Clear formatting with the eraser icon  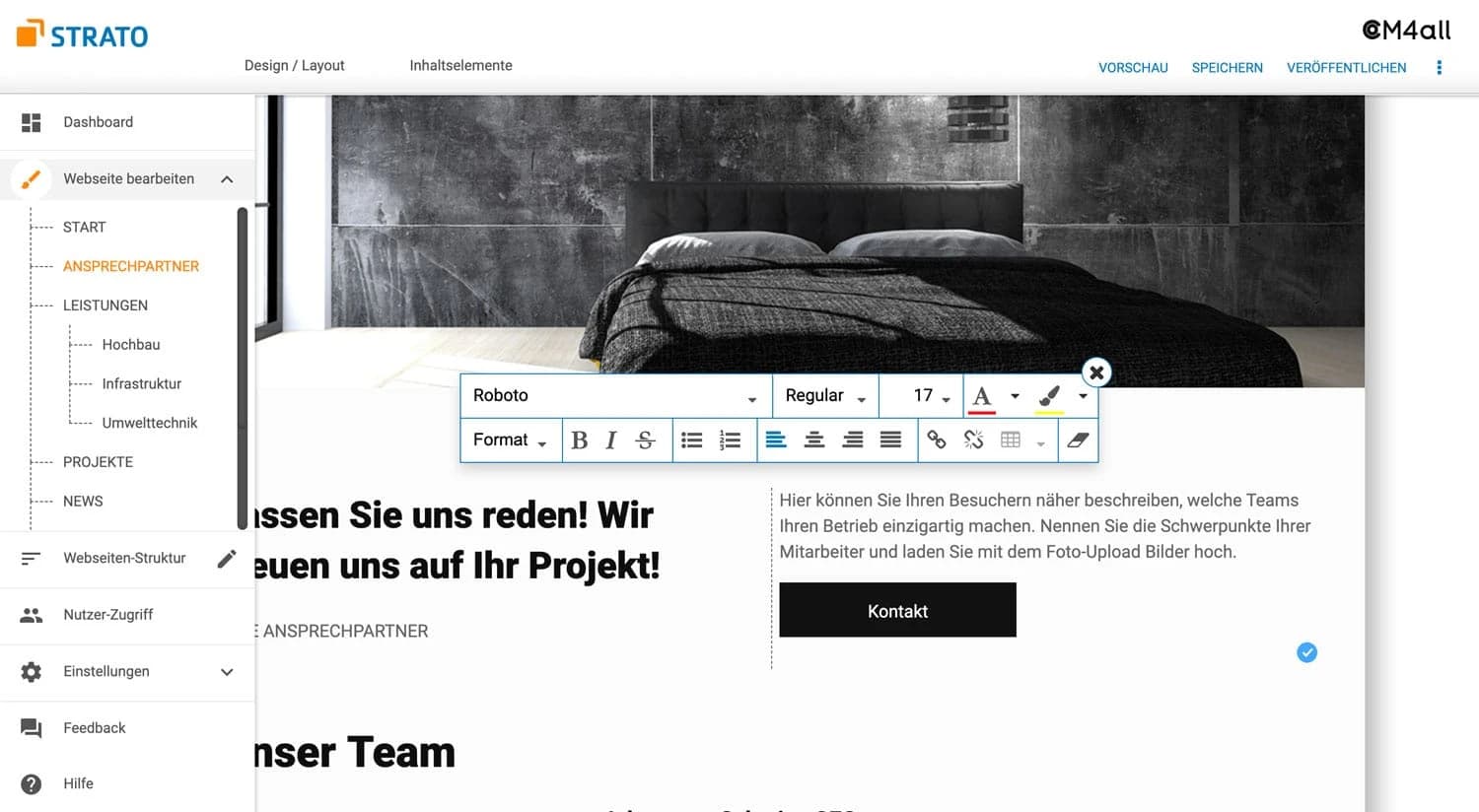(x=1078, y=440)
